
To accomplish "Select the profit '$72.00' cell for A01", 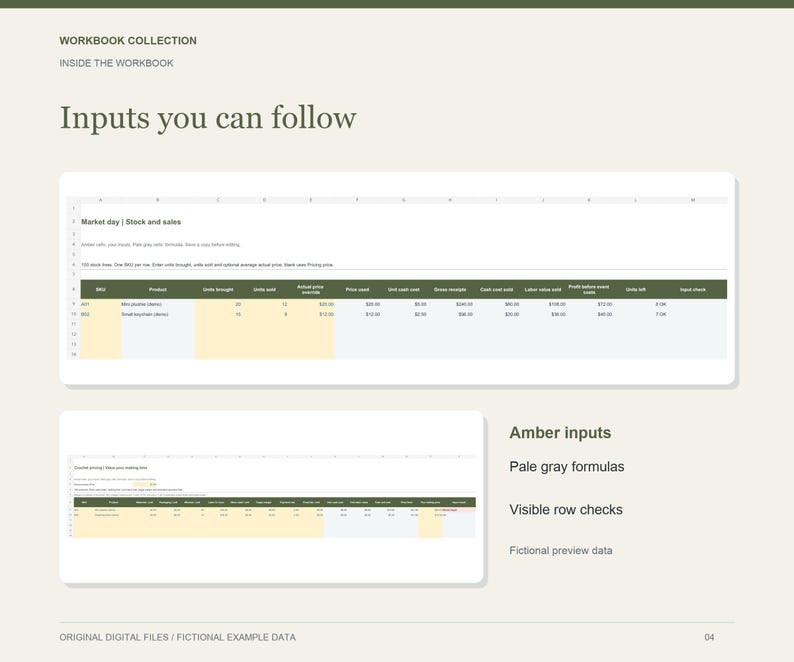I will click(589, 304).
